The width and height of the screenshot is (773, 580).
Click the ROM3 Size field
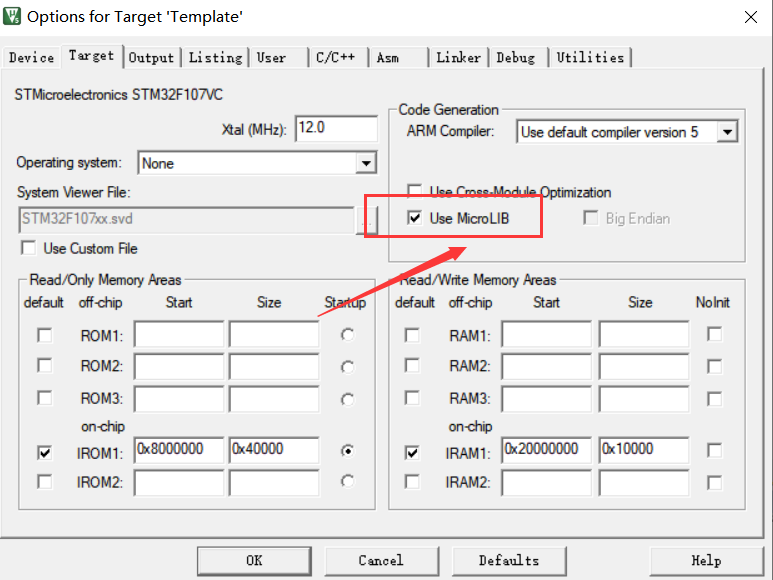[x=274, y=398]
